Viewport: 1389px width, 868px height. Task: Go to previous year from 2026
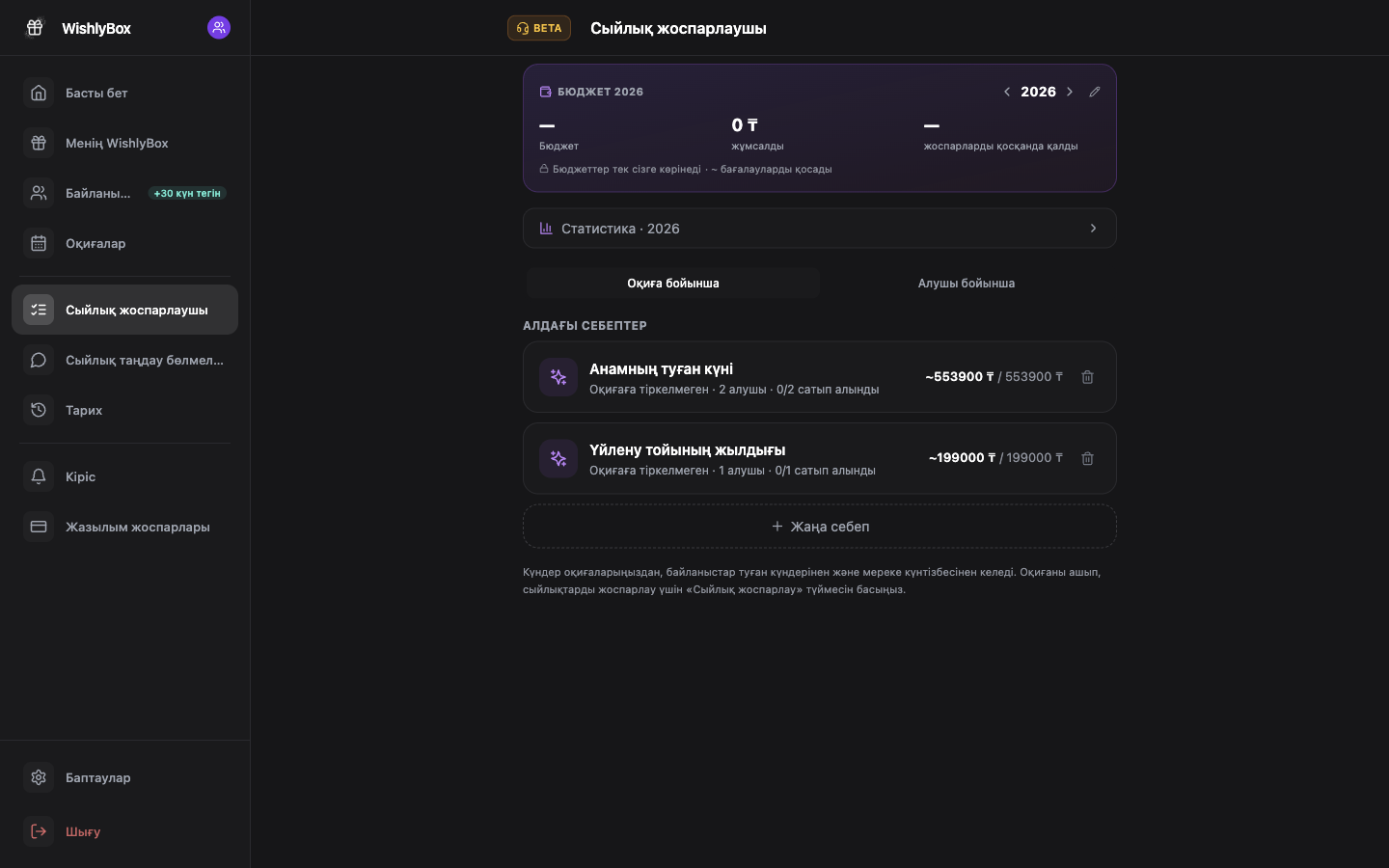(x=1007, y=92)
